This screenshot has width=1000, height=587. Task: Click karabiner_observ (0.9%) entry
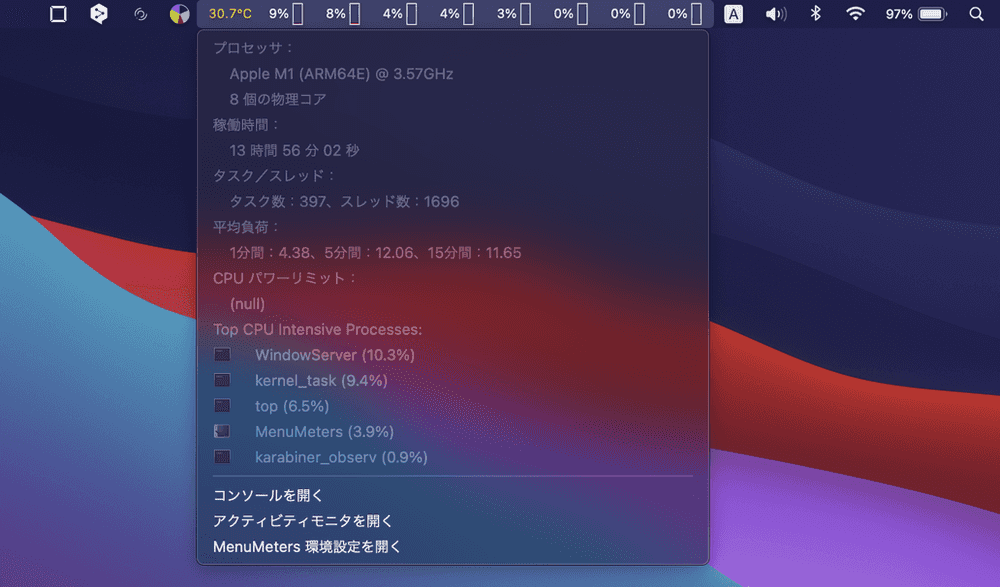(x=341, y=457)
